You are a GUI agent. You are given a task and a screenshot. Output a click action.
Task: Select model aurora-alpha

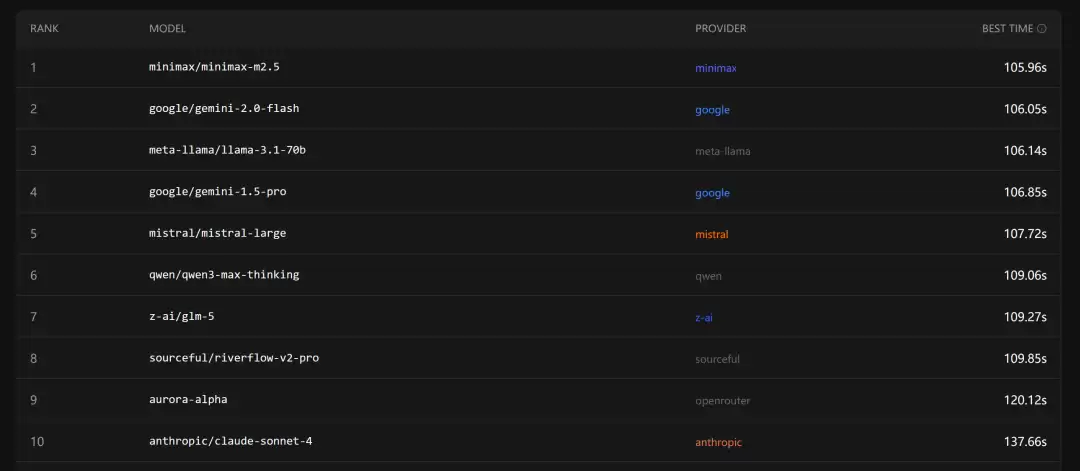coord(188,399)
